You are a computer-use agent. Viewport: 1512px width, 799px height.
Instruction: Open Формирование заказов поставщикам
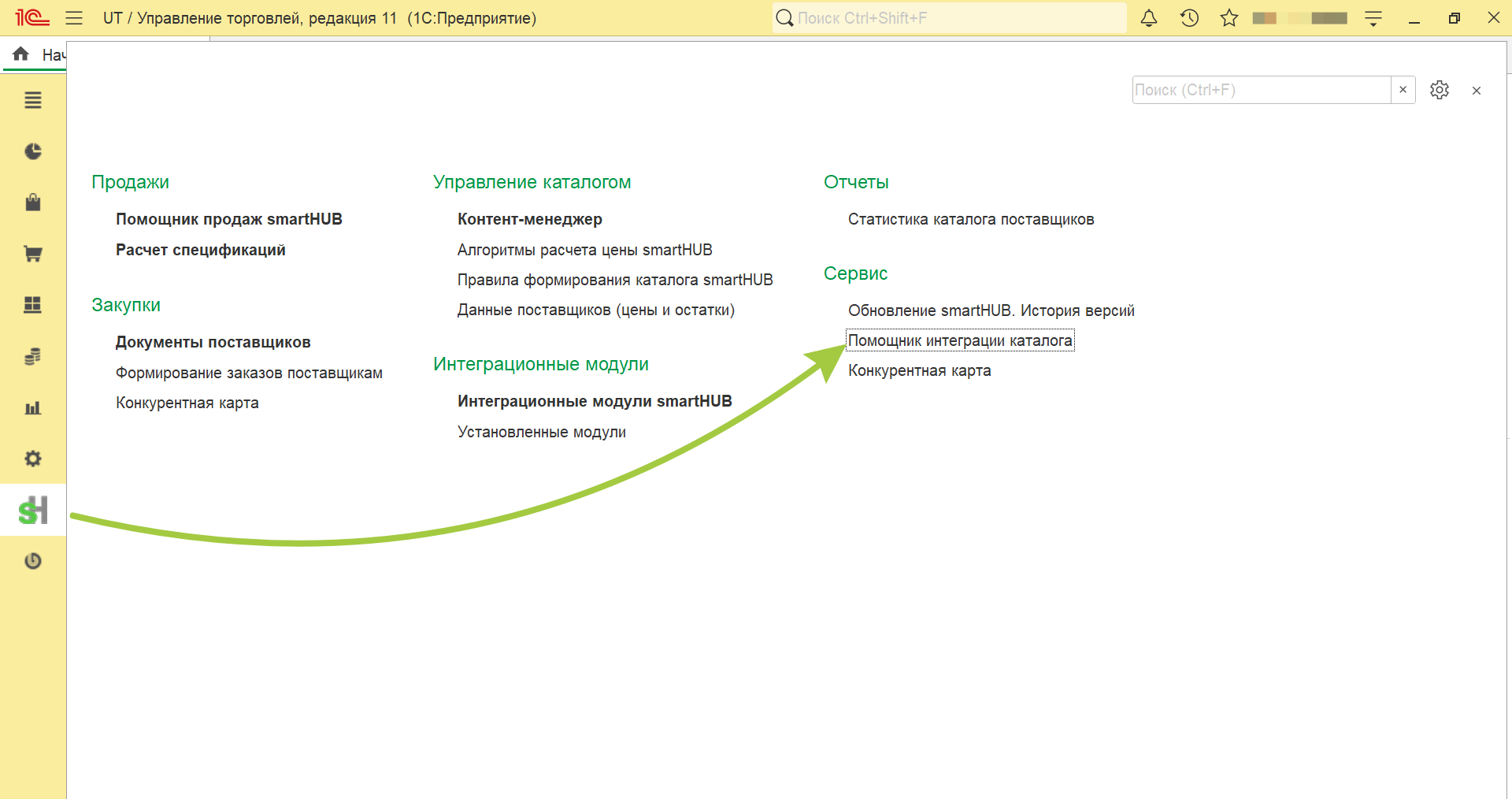(249, 373)
